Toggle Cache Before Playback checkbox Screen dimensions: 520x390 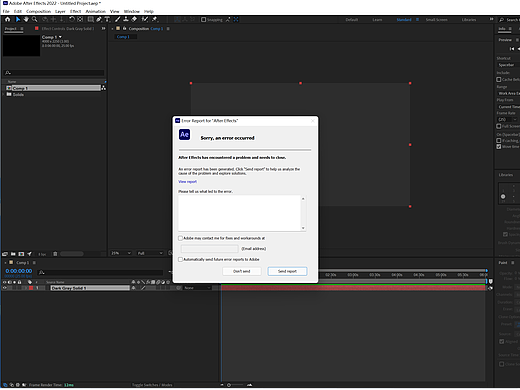tap(499, 79)
